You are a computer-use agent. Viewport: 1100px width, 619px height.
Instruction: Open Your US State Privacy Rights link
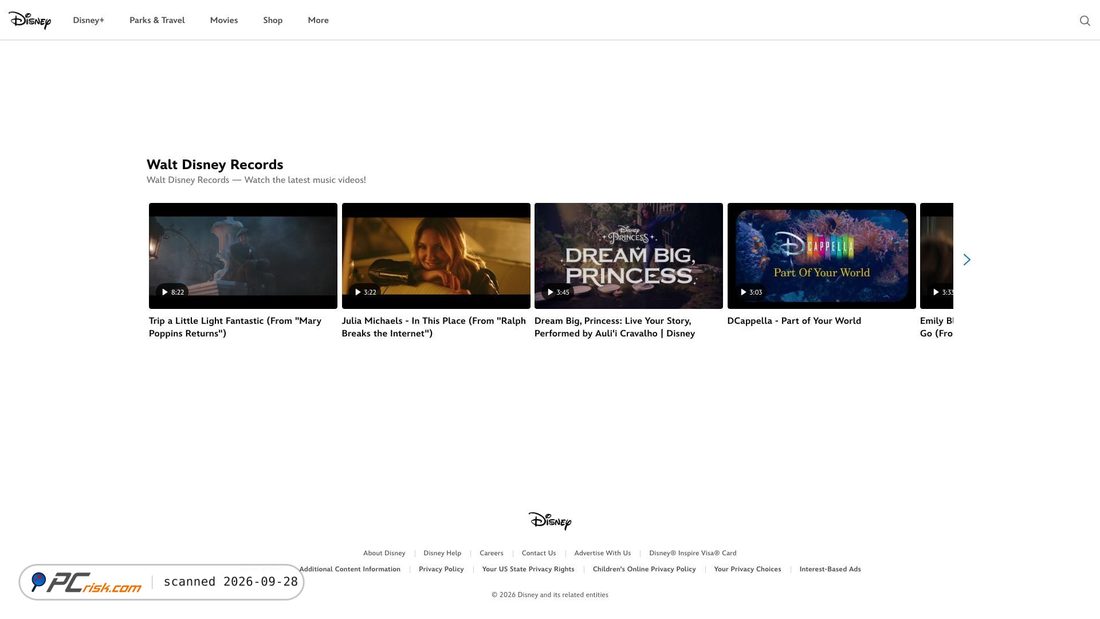click(x=528, y=569)
